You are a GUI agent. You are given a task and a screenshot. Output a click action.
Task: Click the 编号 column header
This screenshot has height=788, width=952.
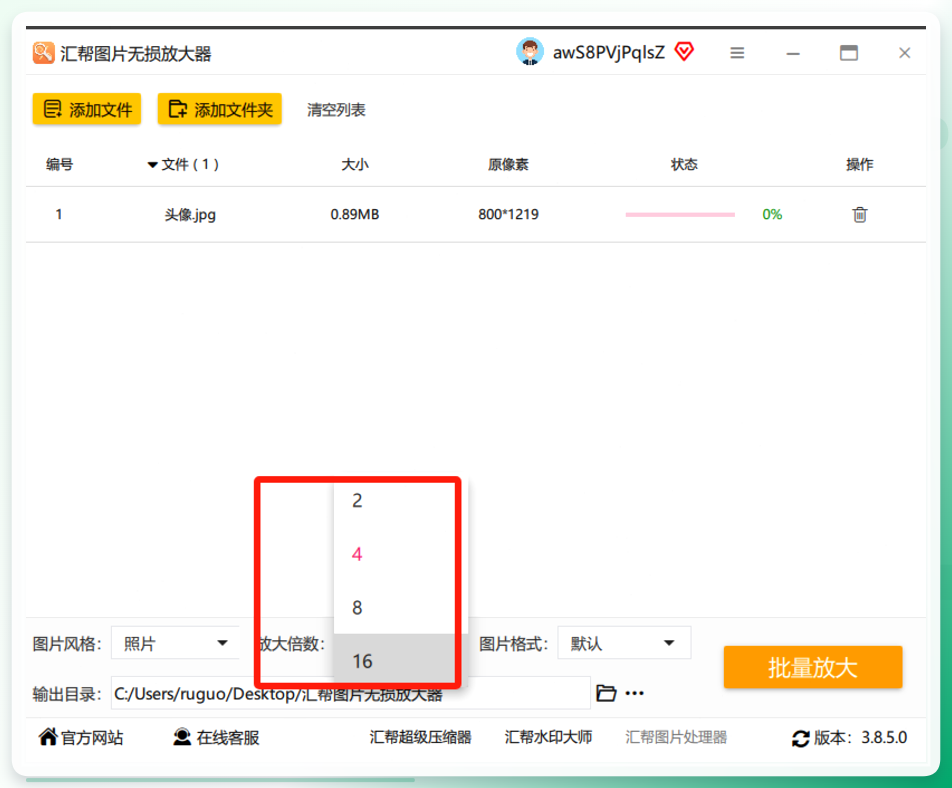(x=60, y=165)
